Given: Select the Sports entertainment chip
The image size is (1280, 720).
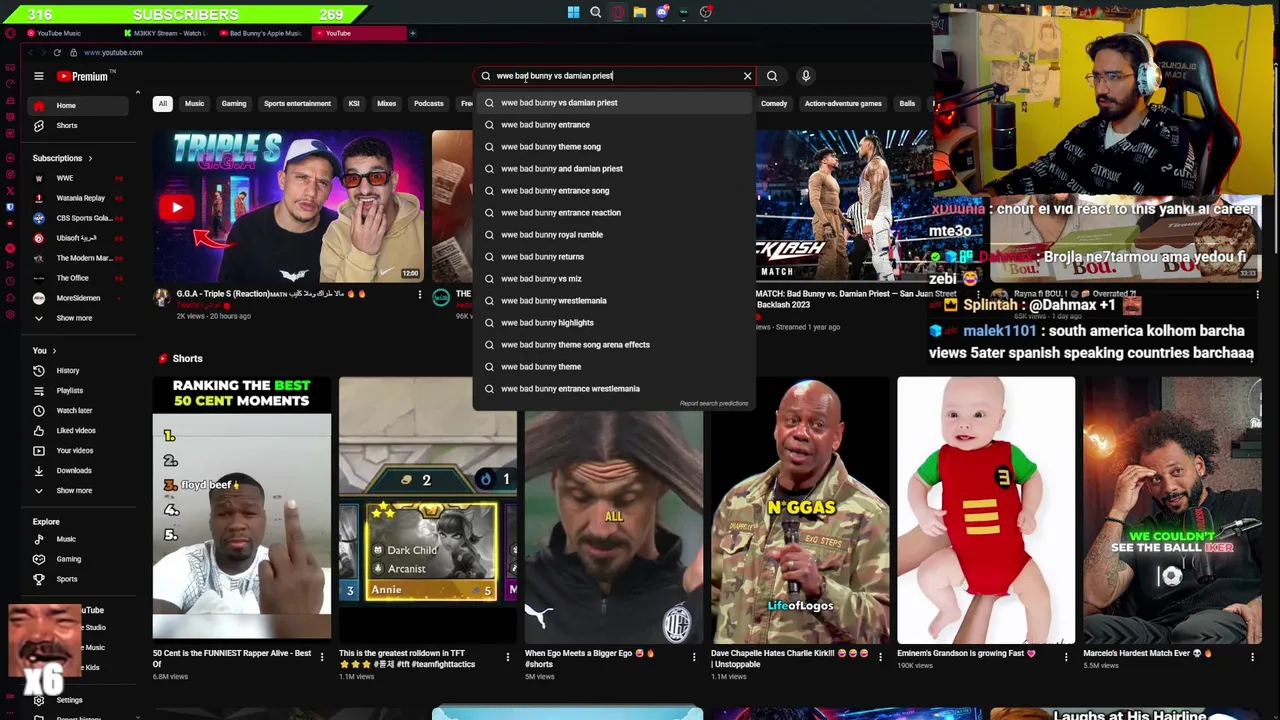Looking at the screenshot, I should [297, 104].
